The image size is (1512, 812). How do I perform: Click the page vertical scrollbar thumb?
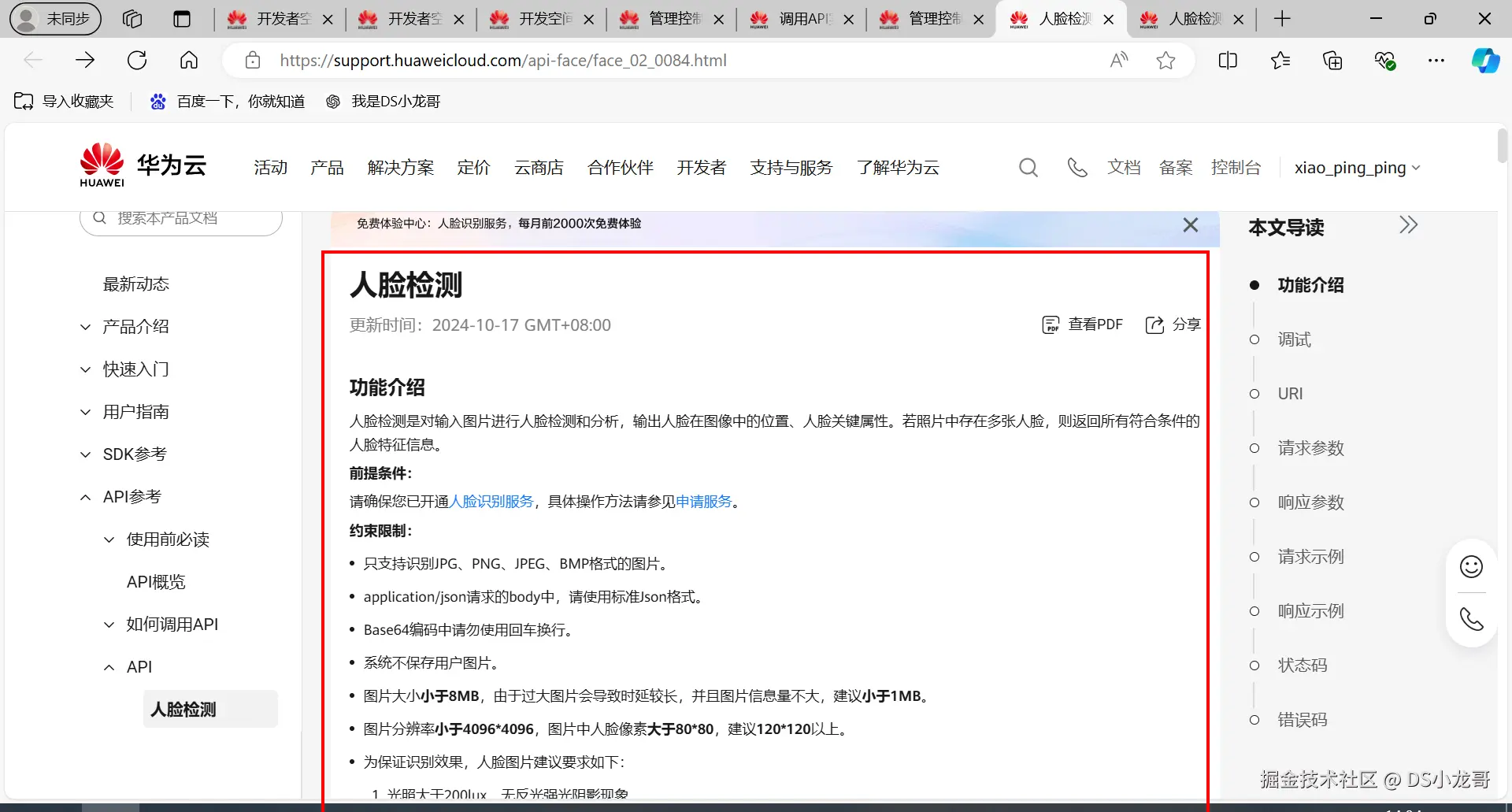1503,146
